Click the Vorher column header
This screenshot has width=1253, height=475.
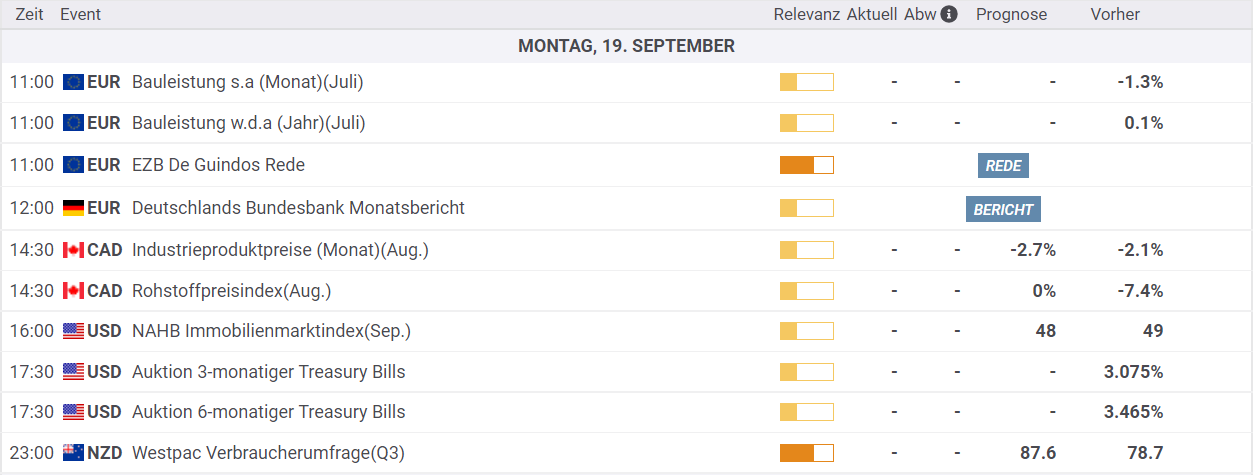click(1115, 14)
